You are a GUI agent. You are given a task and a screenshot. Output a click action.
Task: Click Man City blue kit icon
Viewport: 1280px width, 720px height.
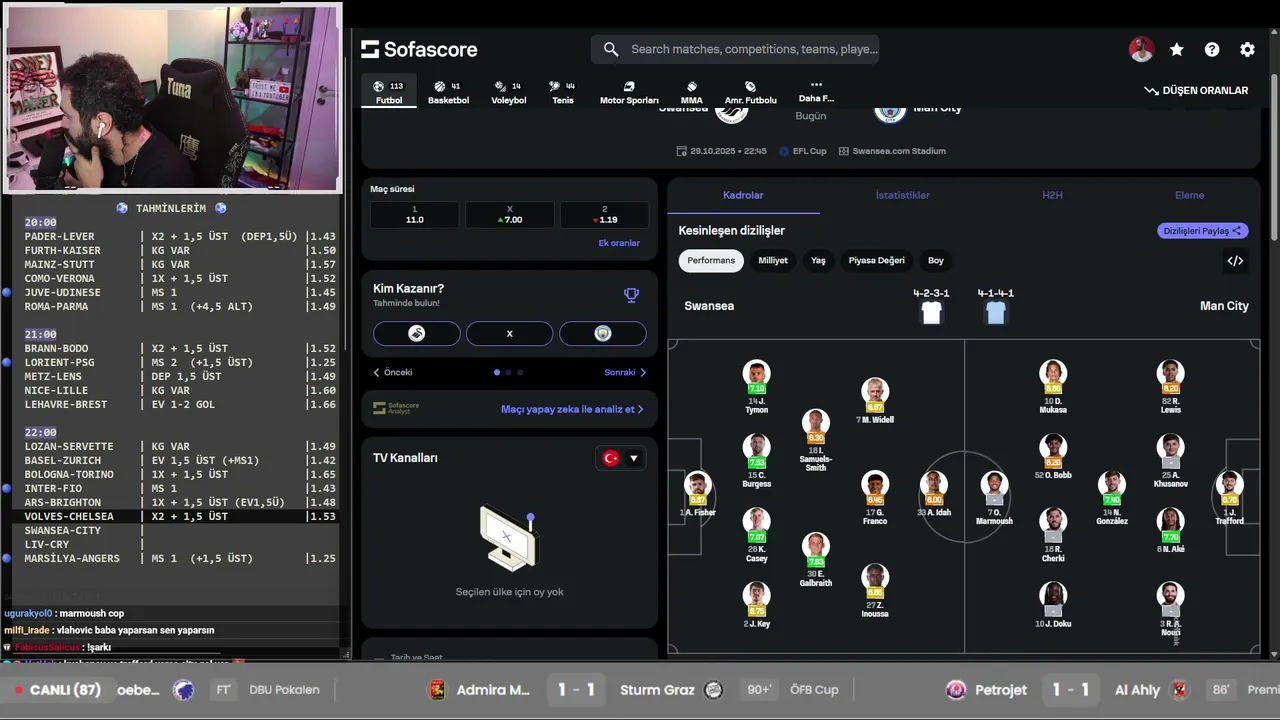pos(995,313)
